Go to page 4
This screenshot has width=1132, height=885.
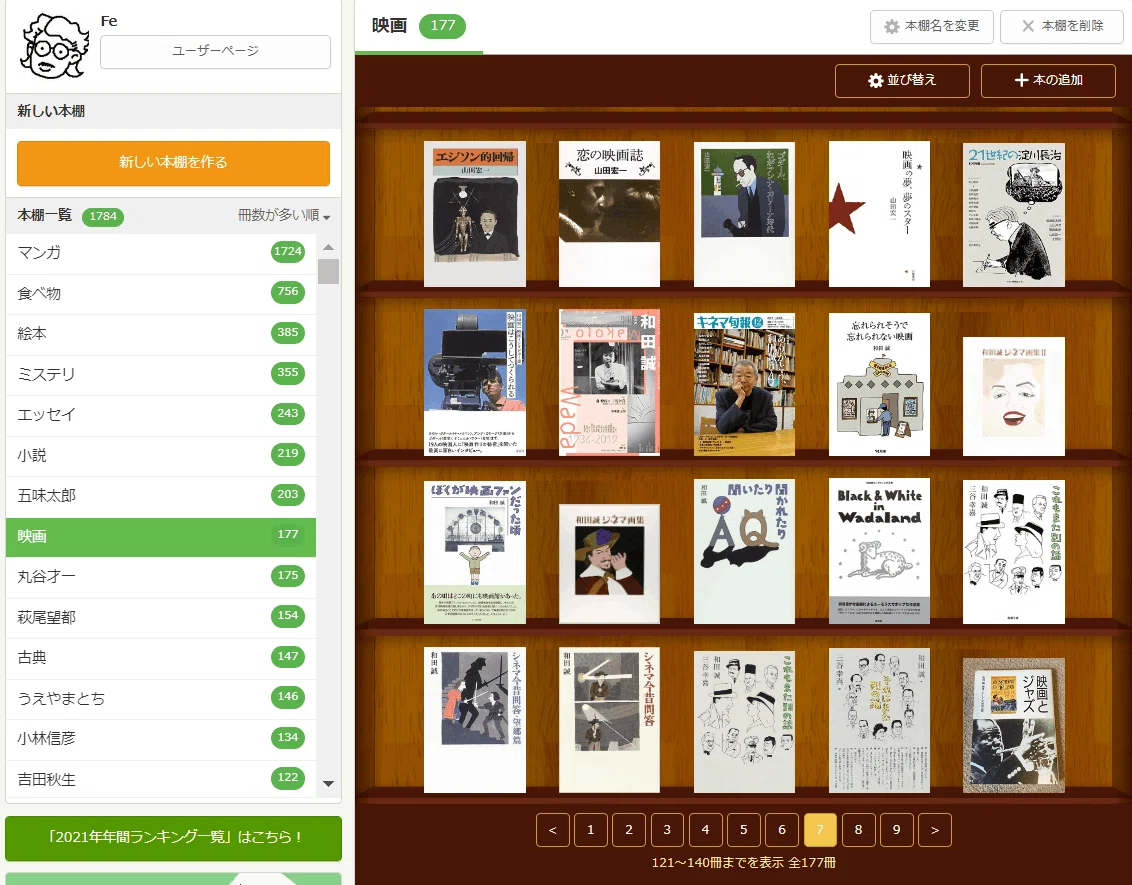pos(705,830)
